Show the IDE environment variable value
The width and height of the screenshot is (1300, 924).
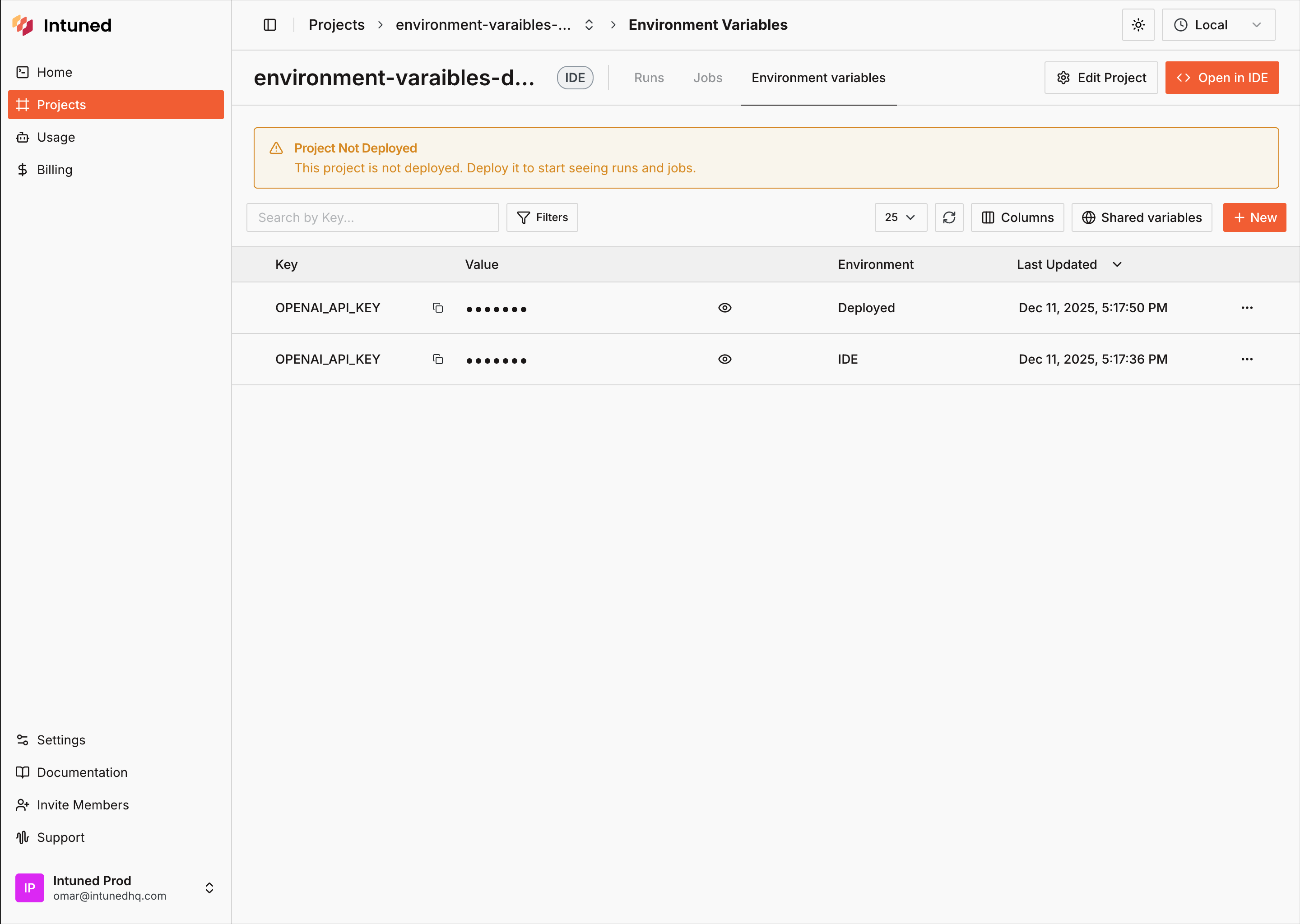[x=724, y=359]
